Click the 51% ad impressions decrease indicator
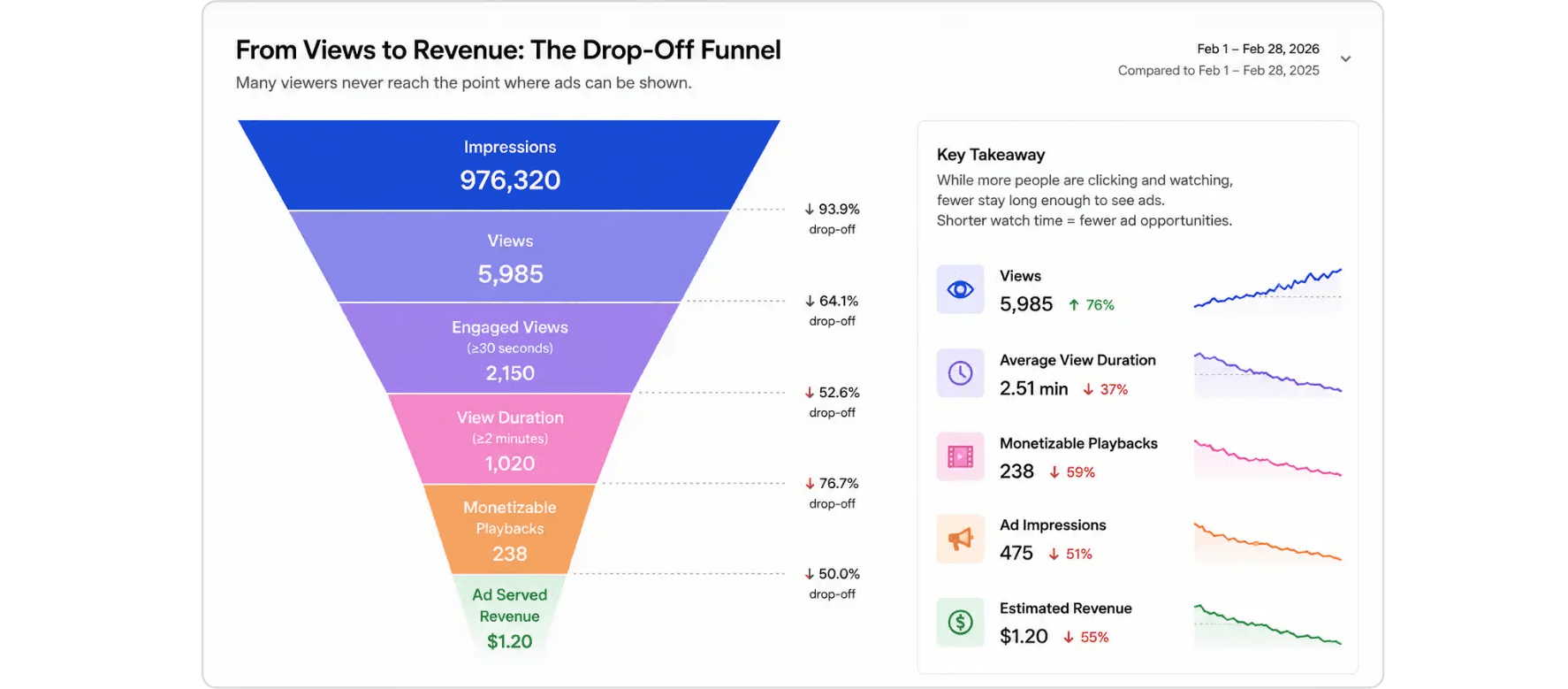The width and height of the screenshot is (1568, 689). pos(1070,555)
